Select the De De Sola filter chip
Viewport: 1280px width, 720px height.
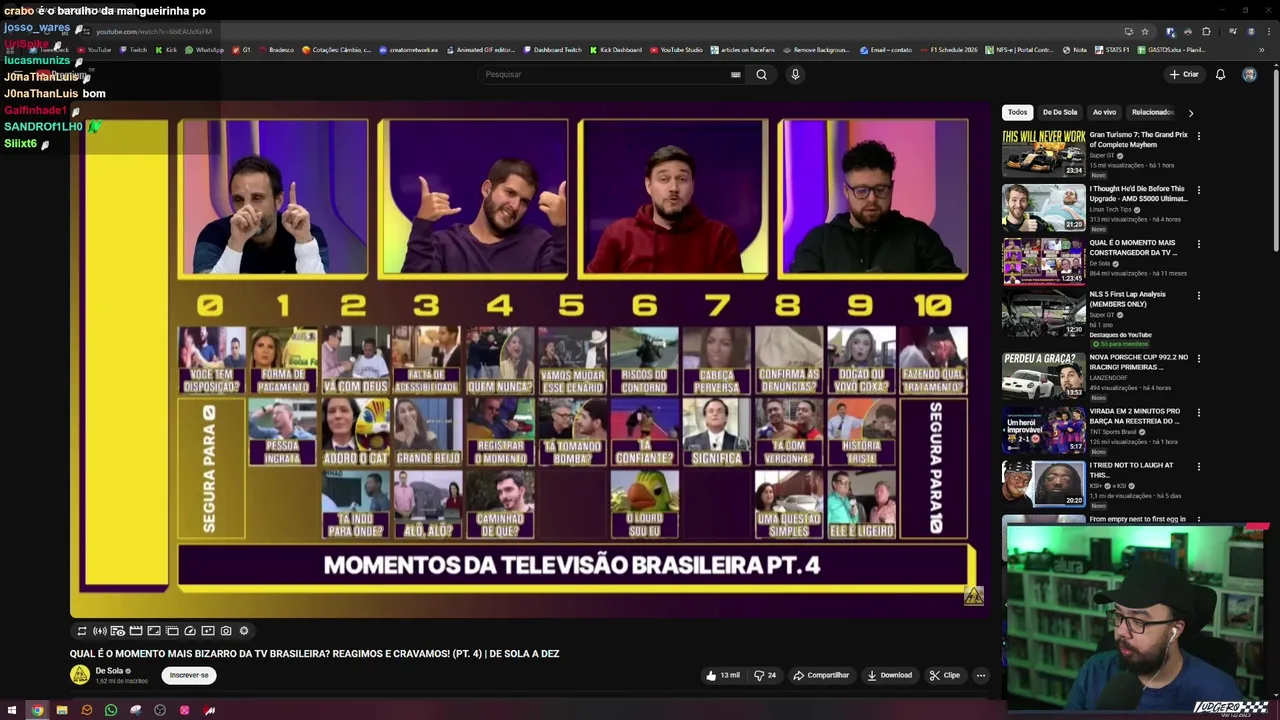coord(1060,112)
